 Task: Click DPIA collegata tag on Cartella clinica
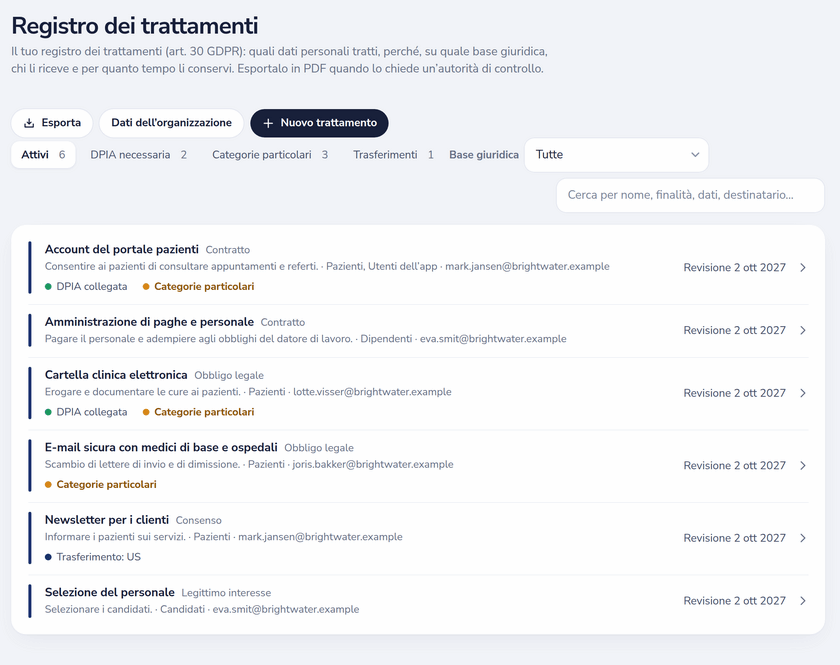[x=86, y=412]
